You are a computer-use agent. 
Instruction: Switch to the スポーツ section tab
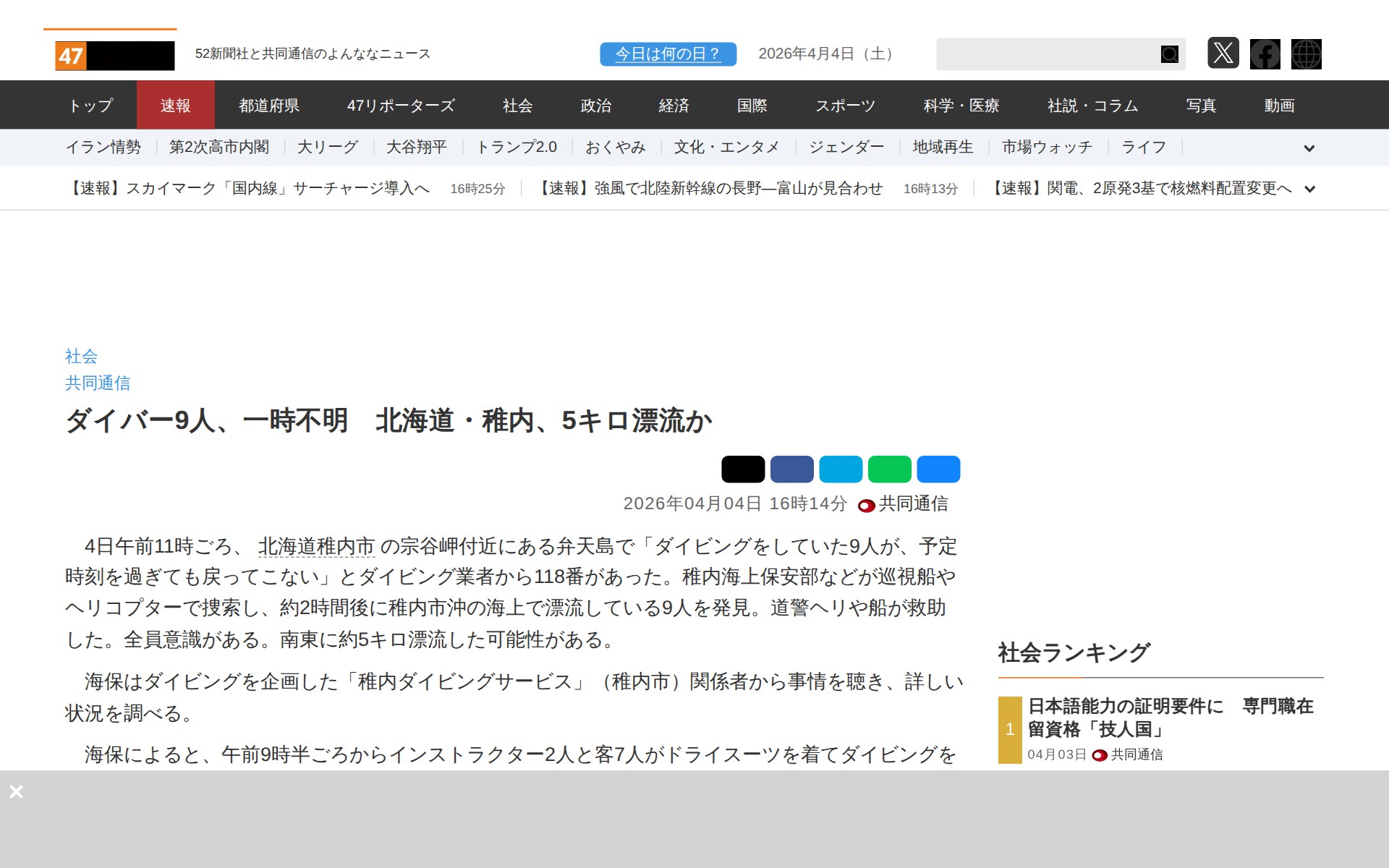click(846, 105)
